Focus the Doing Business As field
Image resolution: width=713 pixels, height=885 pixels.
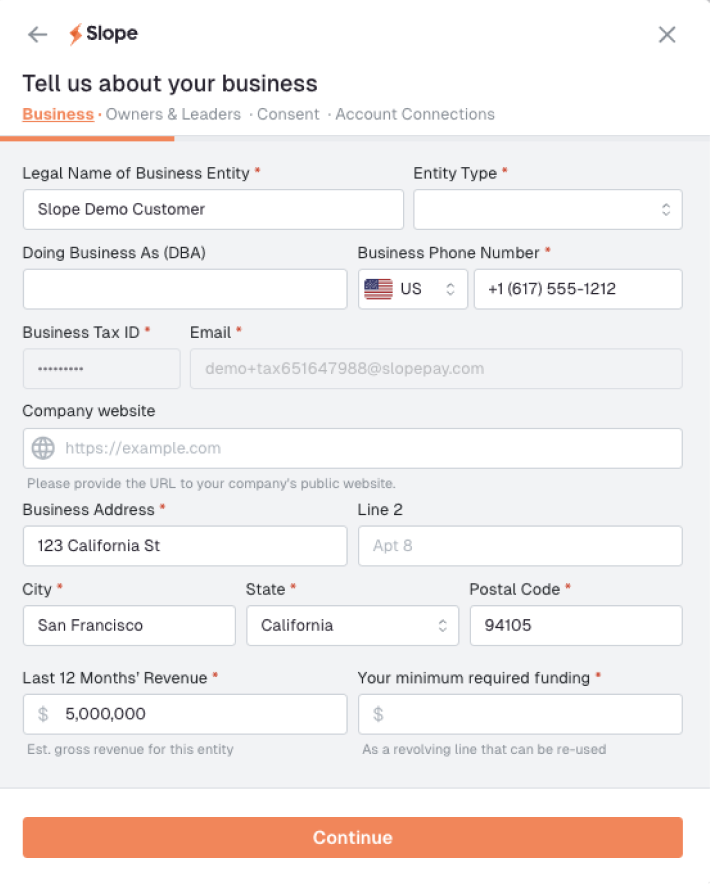tap(185, 289)
